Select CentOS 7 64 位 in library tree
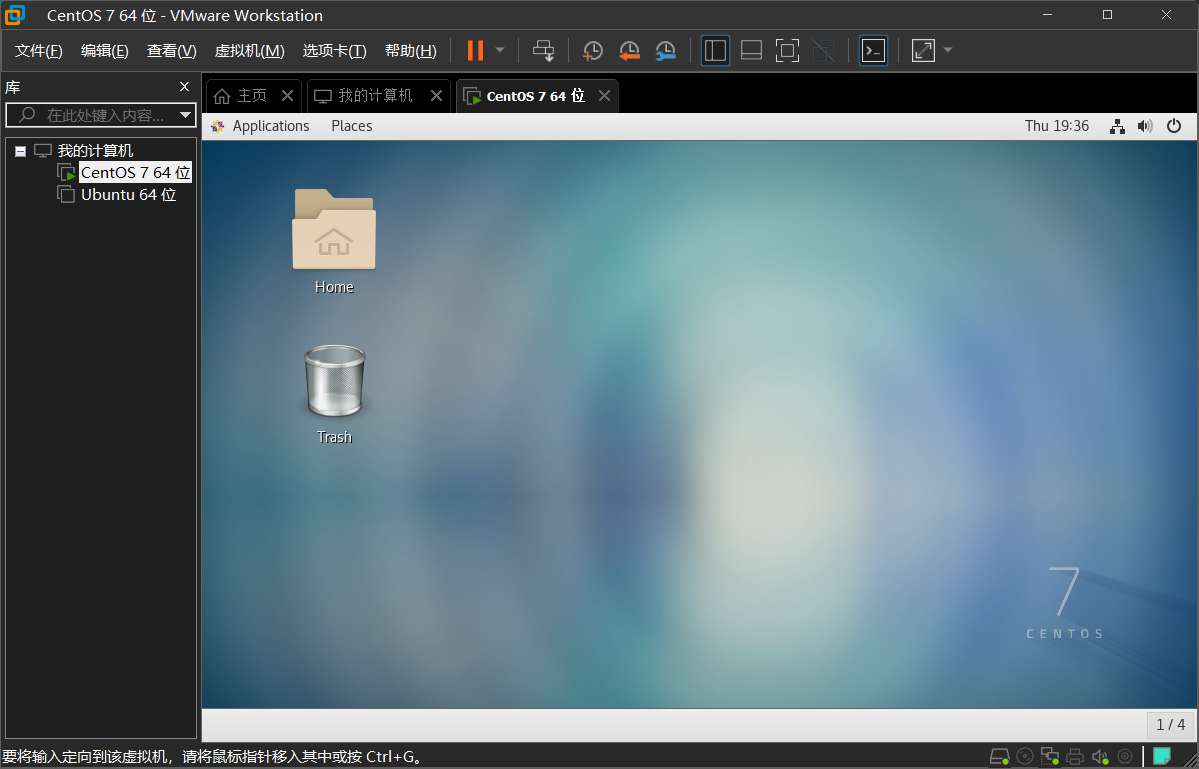Viewport: 1199px width, 769px height. coord(135,173)
